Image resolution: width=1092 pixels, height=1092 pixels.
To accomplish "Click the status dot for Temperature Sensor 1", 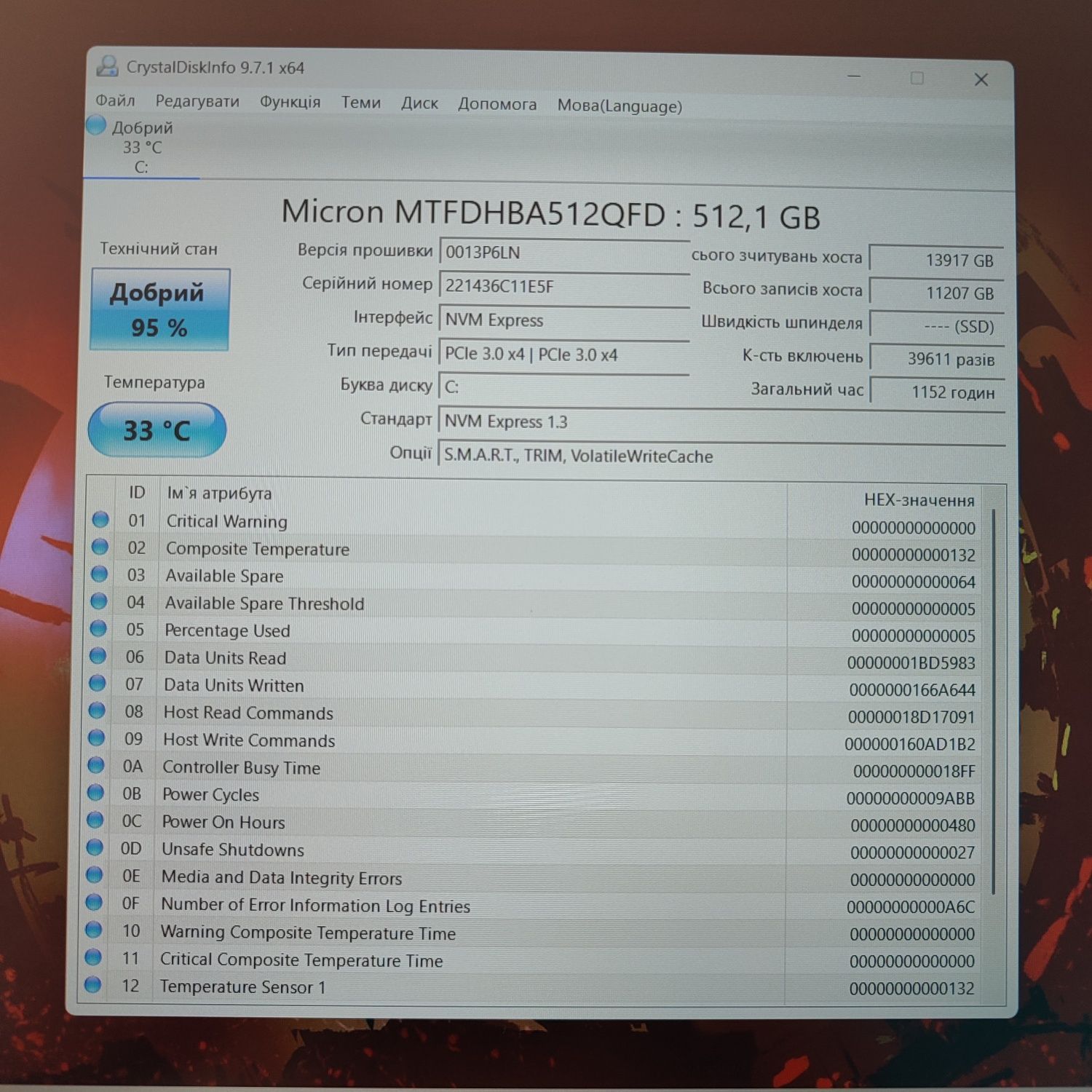I will click(x=93, y=984).
